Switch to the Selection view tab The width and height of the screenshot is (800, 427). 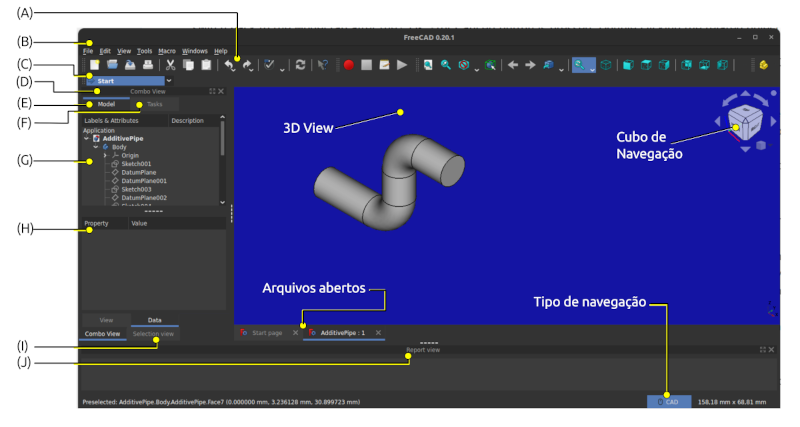pyautogui.click(x=153, y=334)
